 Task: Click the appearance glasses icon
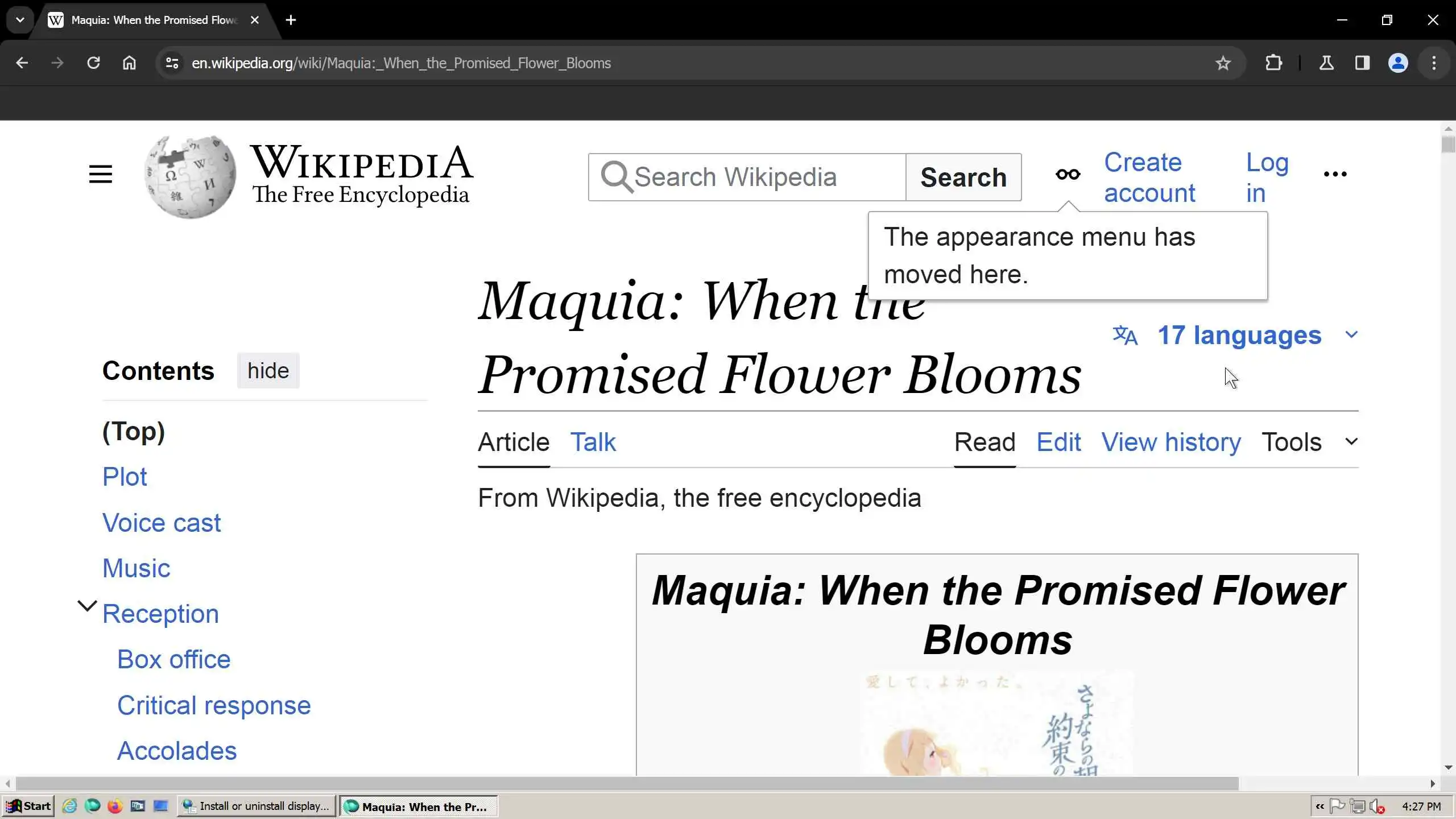(1068, 175)
